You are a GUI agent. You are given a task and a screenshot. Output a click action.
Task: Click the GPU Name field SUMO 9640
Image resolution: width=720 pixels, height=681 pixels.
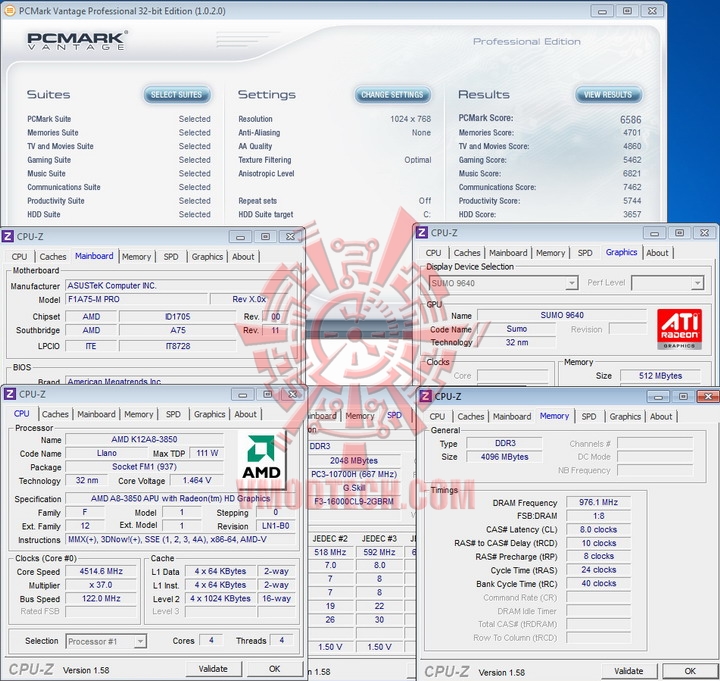tap(562, 315)
